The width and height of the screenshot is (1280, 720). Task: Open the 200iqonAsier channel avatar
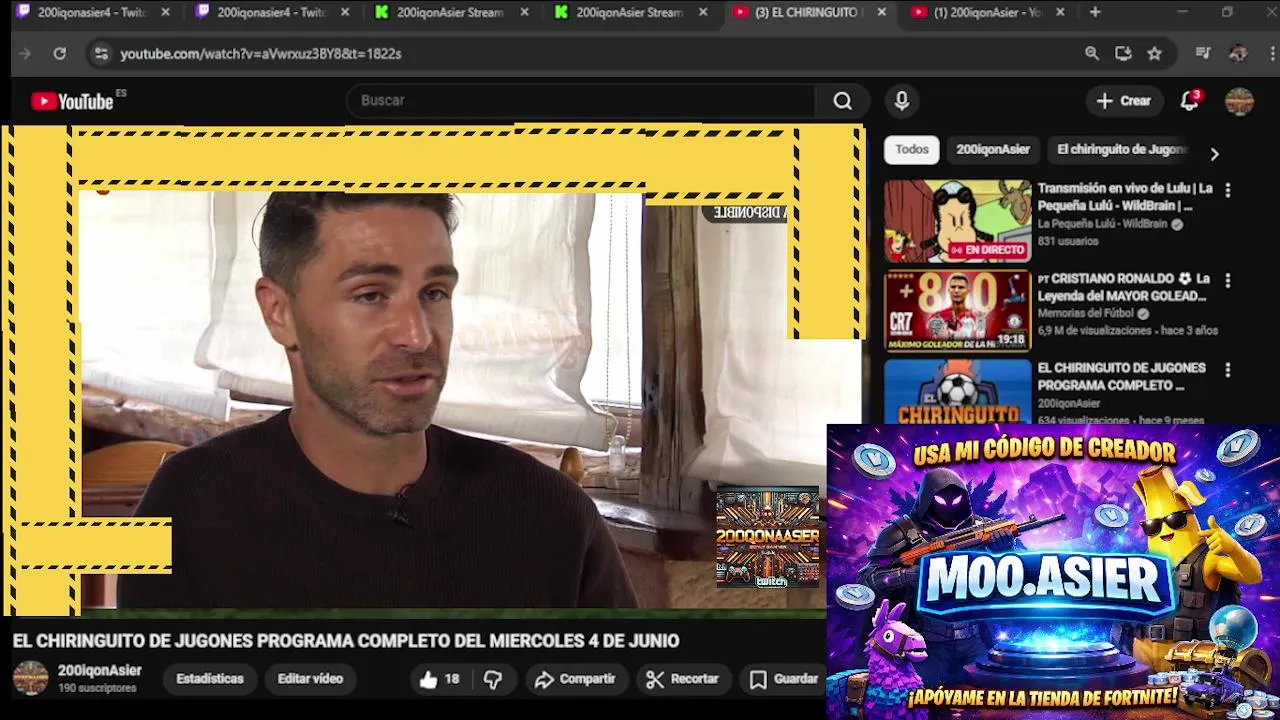(x=30, y=678)
